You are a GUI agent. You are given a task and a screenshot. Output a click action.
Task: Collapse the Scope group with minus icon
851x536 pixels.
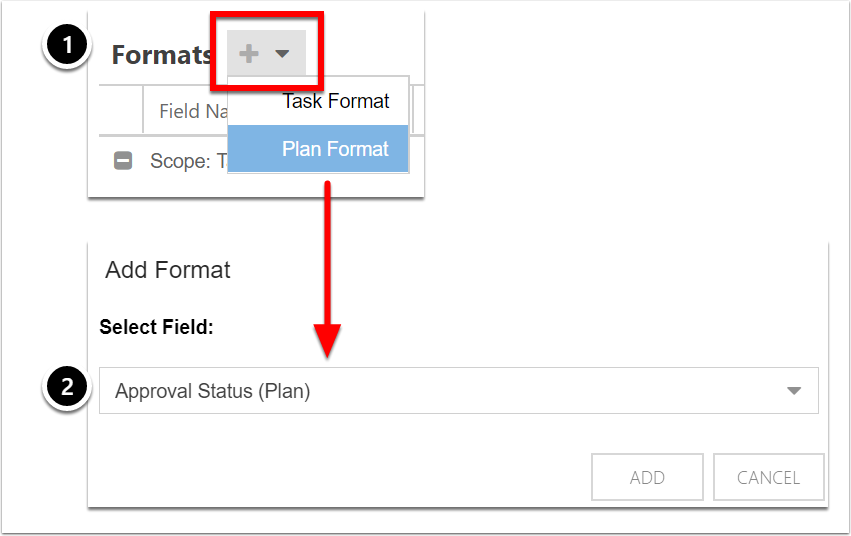123,161
